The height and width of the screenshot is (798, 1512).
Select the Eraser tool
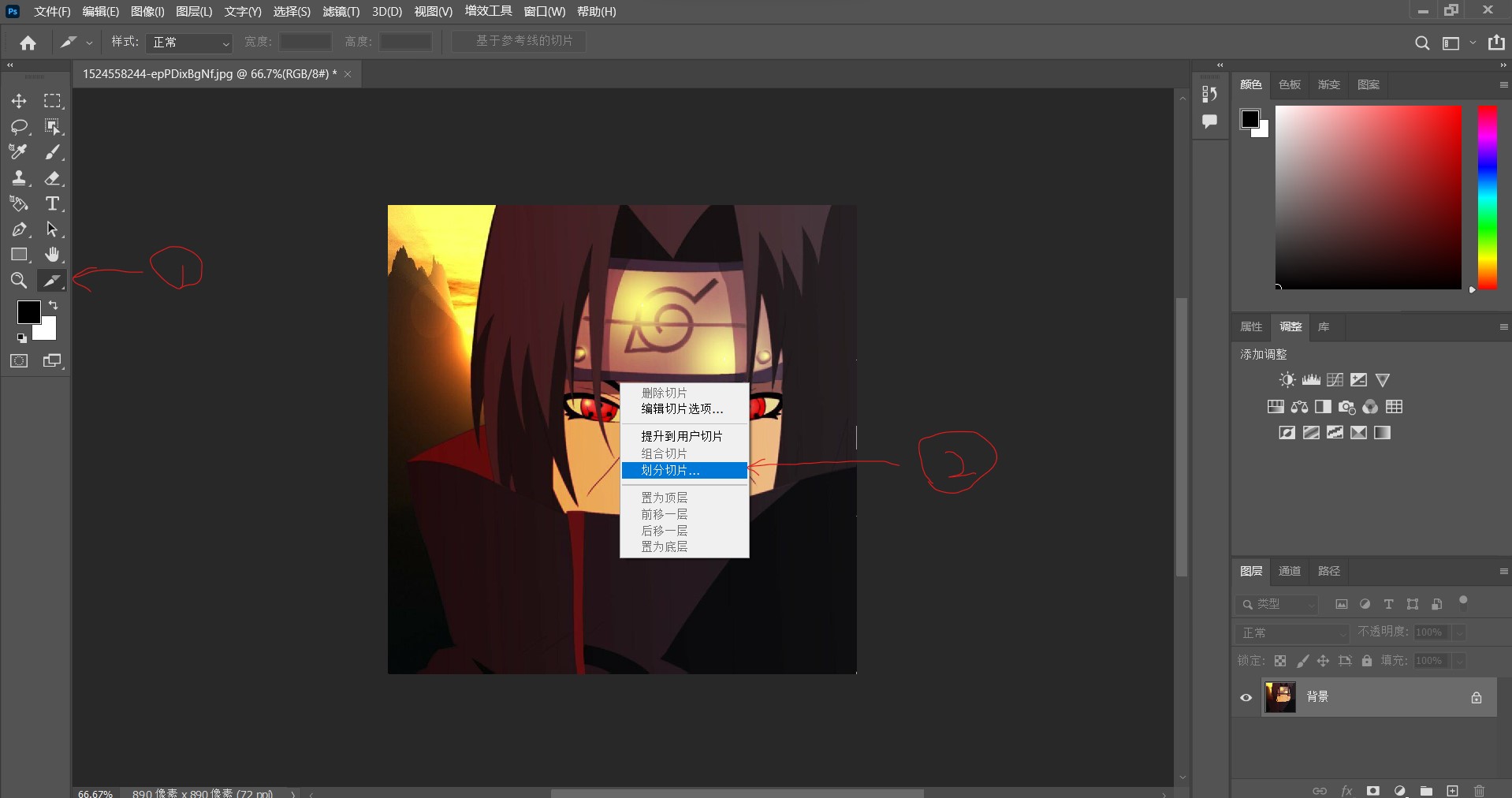coord(52,178)
